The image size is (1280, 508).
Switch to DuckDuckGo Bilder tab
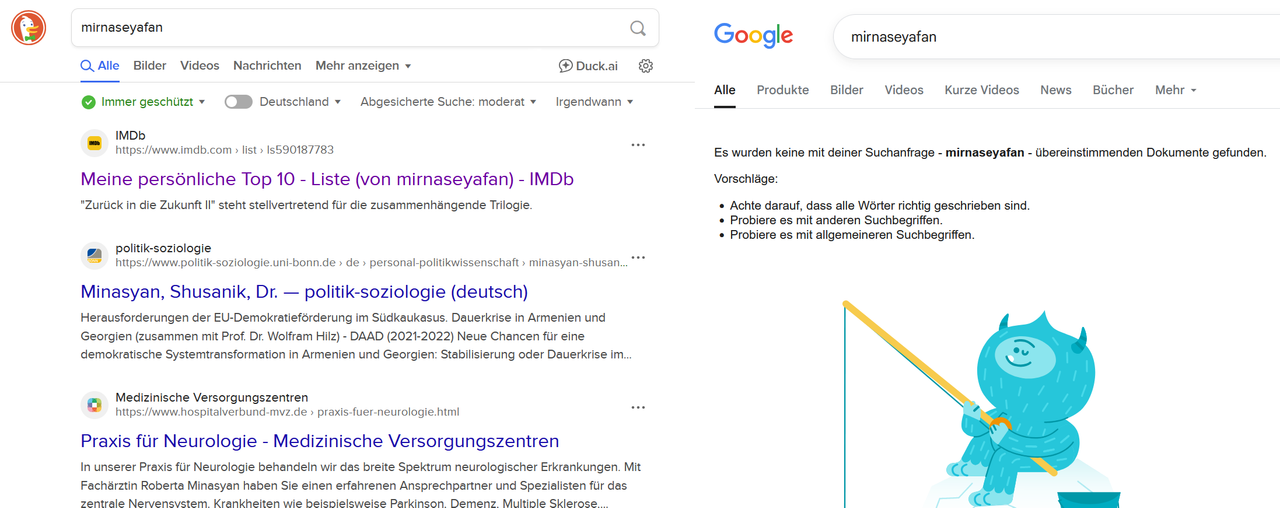(150, 66)
